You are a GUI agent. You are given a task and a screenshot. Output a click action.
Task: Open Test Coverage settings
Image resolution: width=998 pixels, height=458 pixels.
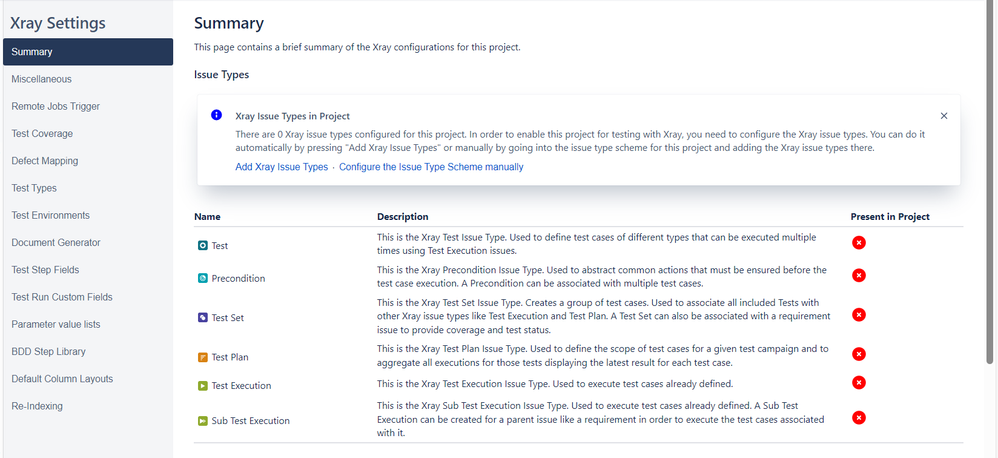click(88, 134)
